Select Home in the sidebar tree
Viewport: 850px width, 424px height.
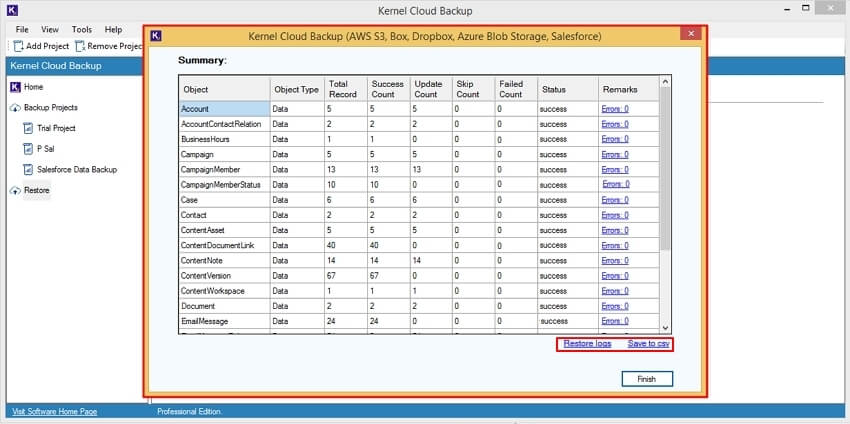pyautogui.click(x=34, y=87)
